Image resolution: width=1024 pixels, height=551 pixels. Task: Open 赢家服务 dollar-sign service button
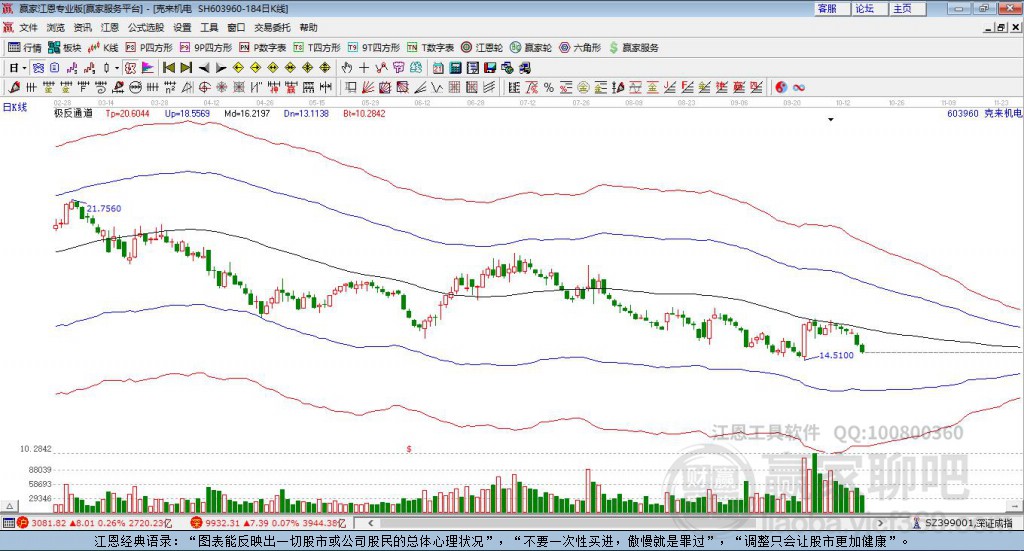(633, 48)
